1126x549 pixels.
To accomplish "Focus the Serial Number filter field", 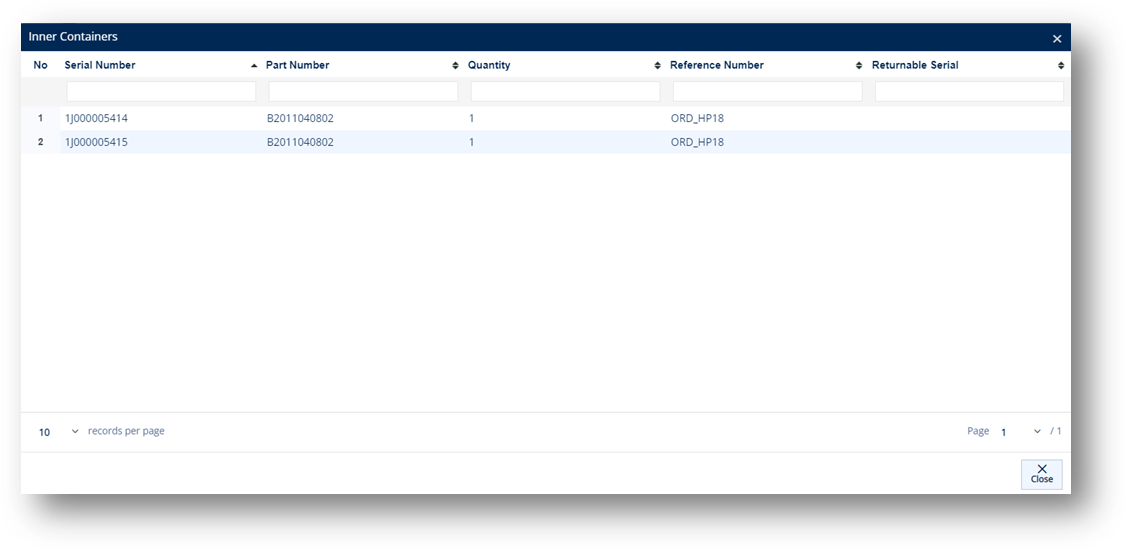I will pos(161,91).
